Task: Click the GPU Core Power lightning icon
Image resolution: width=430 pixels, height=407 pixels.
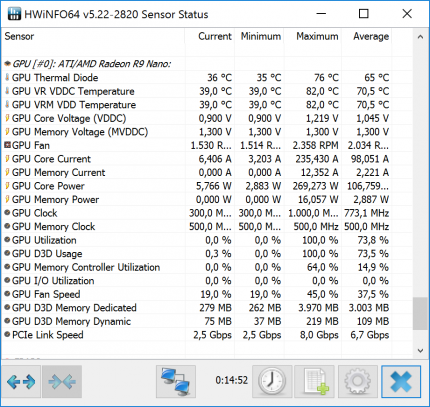Action: coord(7,186)
